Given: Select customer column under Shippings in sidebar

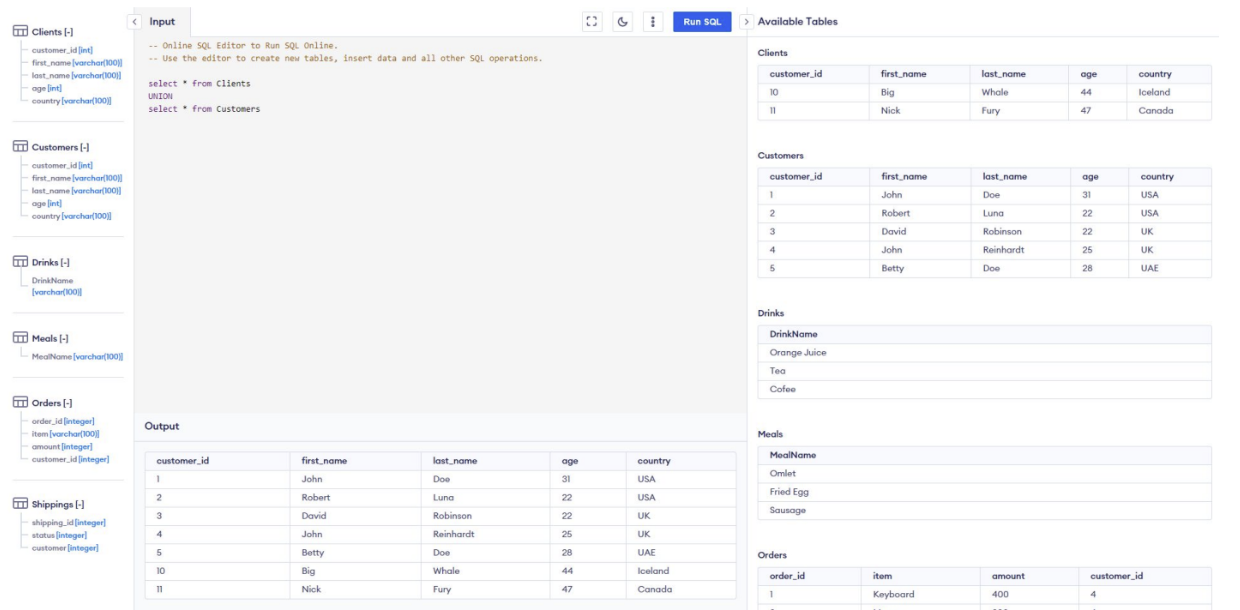Looking at the screenshot, I should (65, 547).
